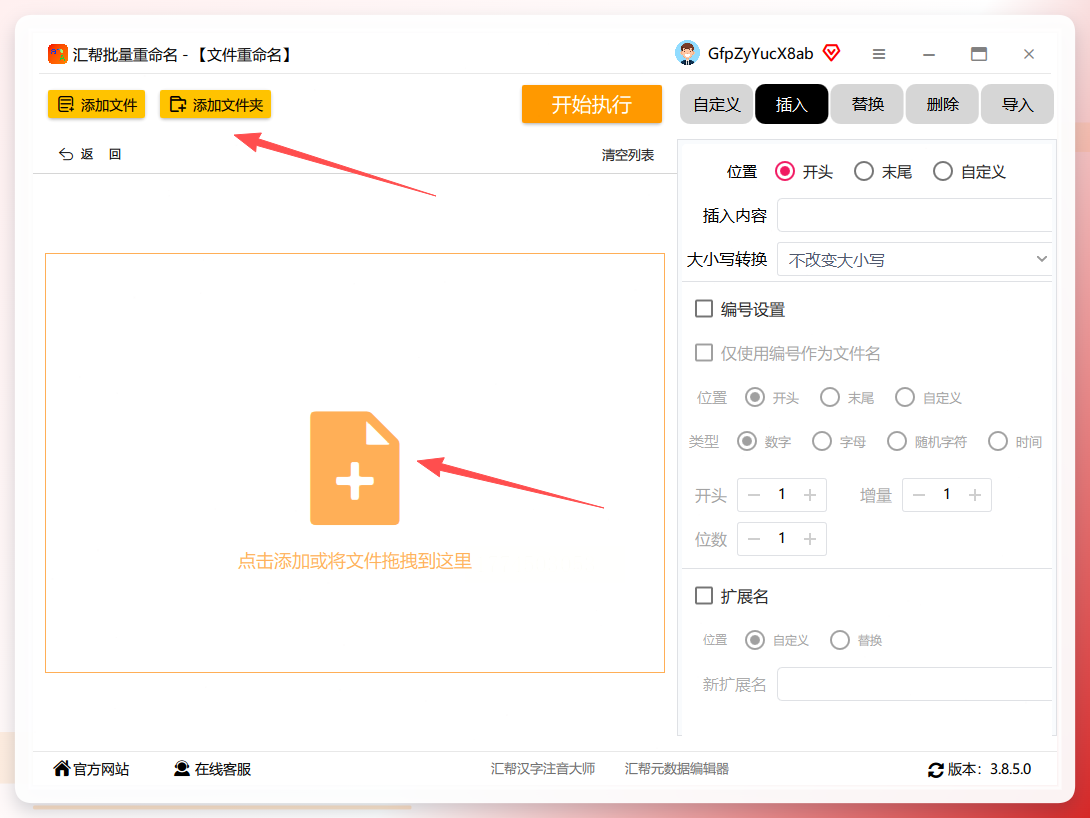Open the hamburger menu icon
This screenshot has height=818, width=1090.
(879, 54)
